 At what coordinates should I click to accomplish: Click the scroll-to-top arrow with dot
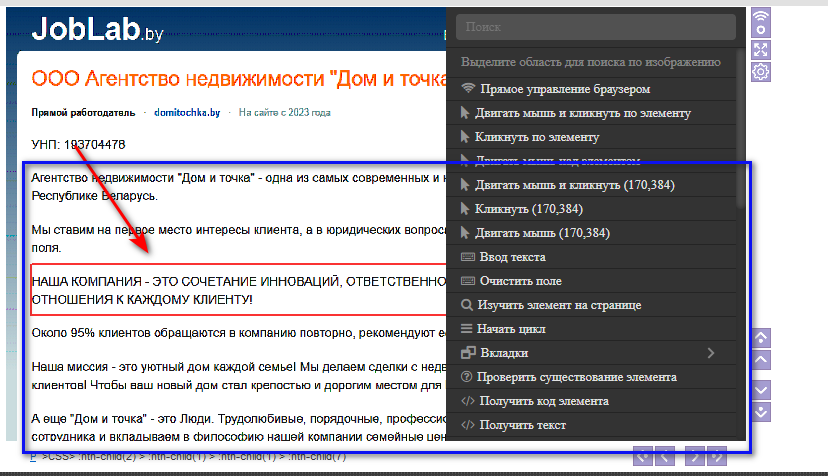[761, 338]
